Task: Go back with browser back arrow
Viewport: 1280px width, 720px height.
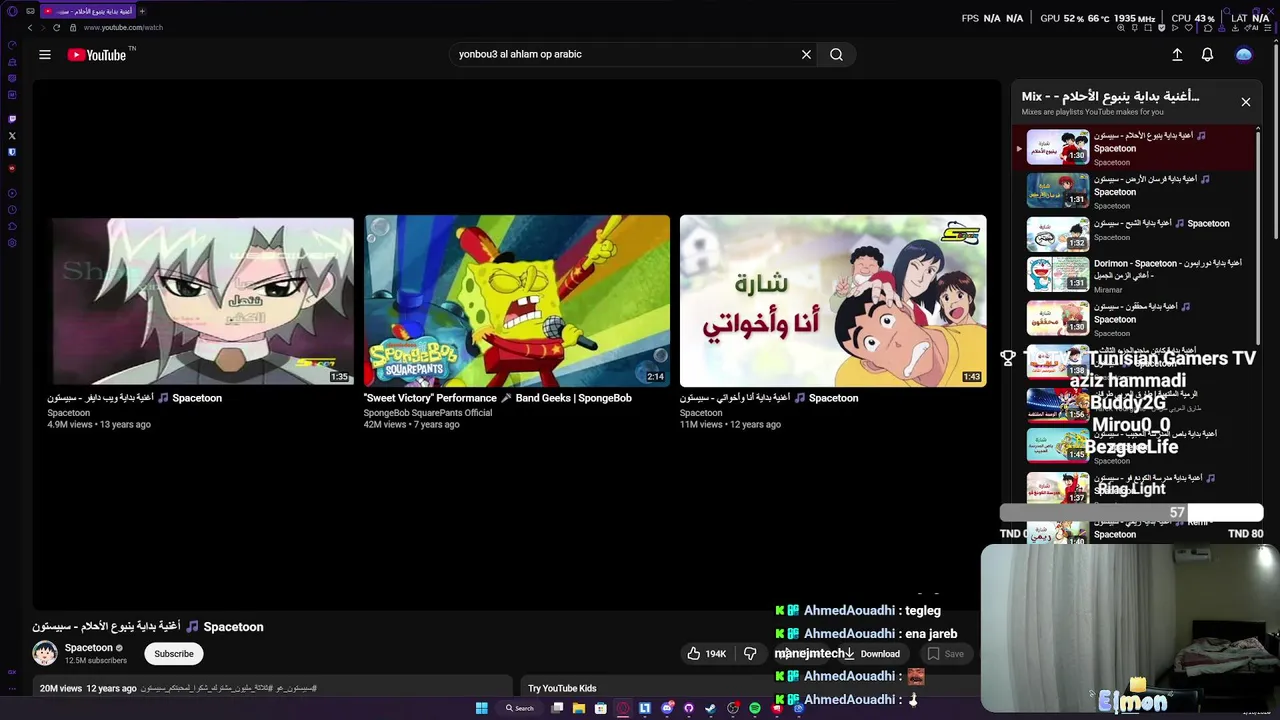Action: pyautogui.click(x=29, y=27)
